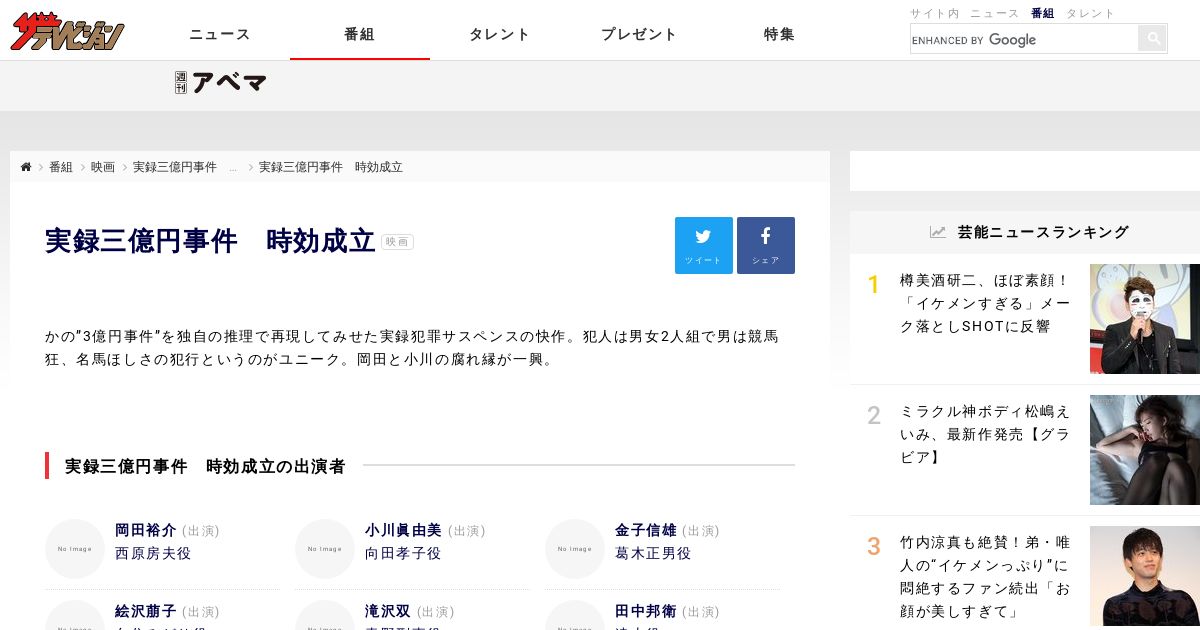Viewport: 1200px width, 630px height.
Task: Open the 特集 navigation tab
Action: coord(779,34)
